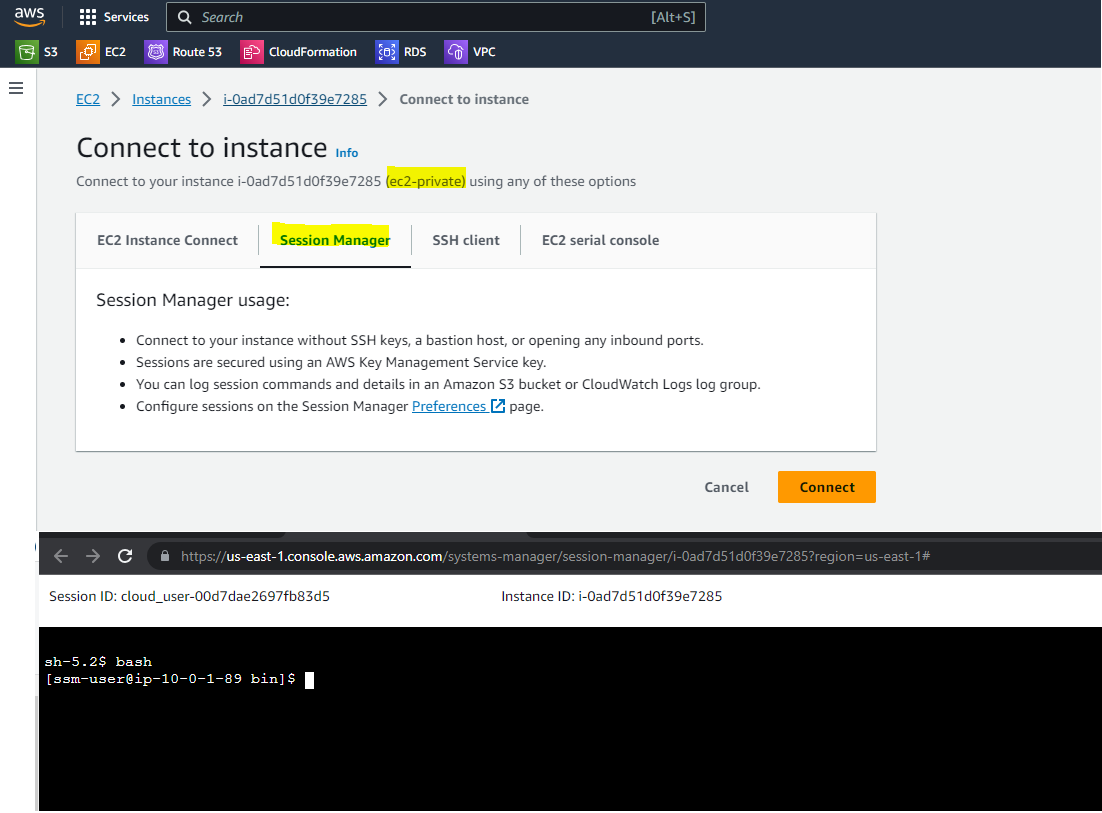Switch to the SSH client tab
Viewport: 1102px width, 813px height.
point(465,240)
